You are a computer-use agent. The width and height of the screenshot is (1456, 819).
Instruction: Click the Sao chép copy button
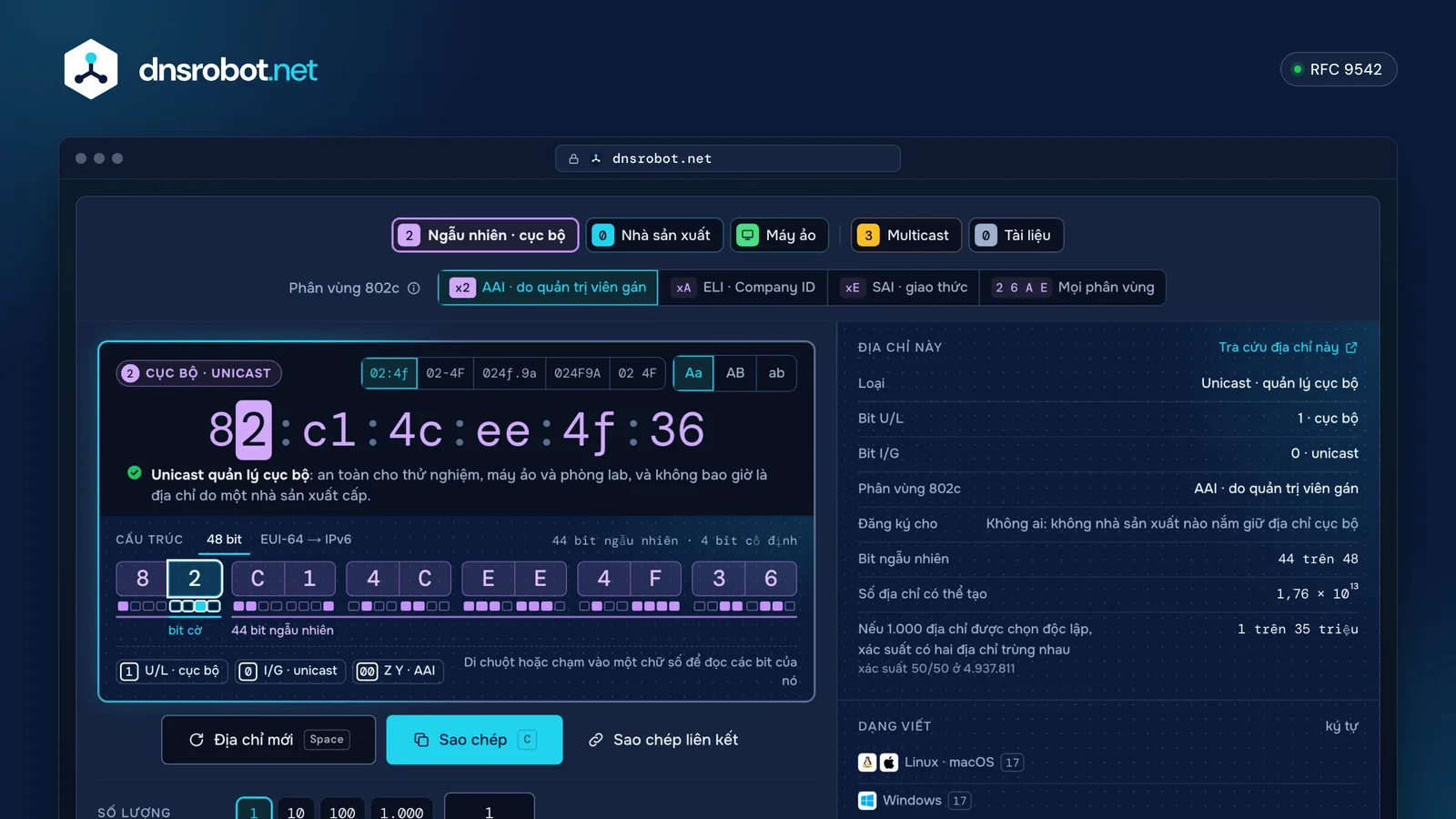[x=474, y=740]
